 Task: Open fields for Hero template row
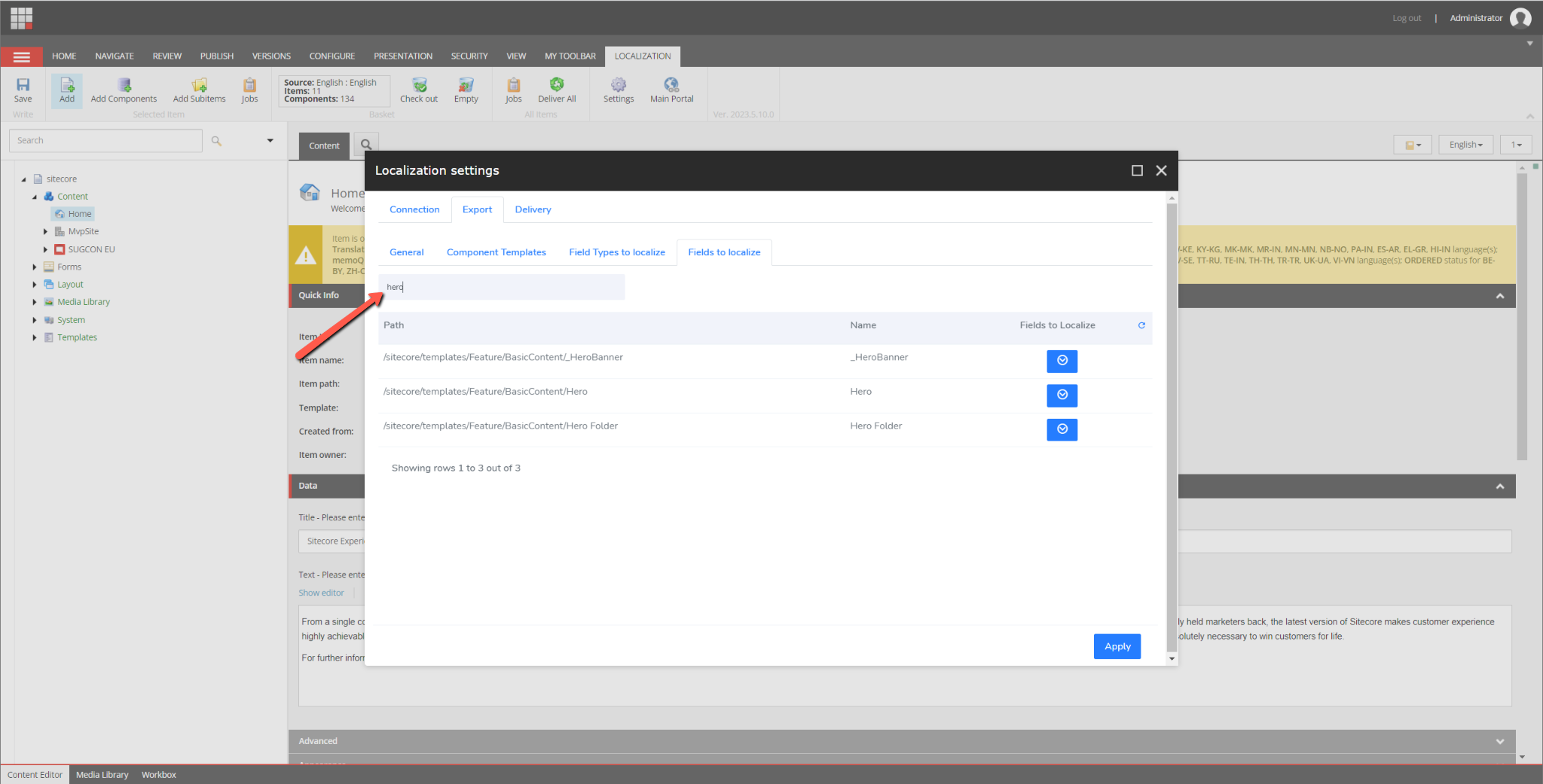pos(1062,395)
